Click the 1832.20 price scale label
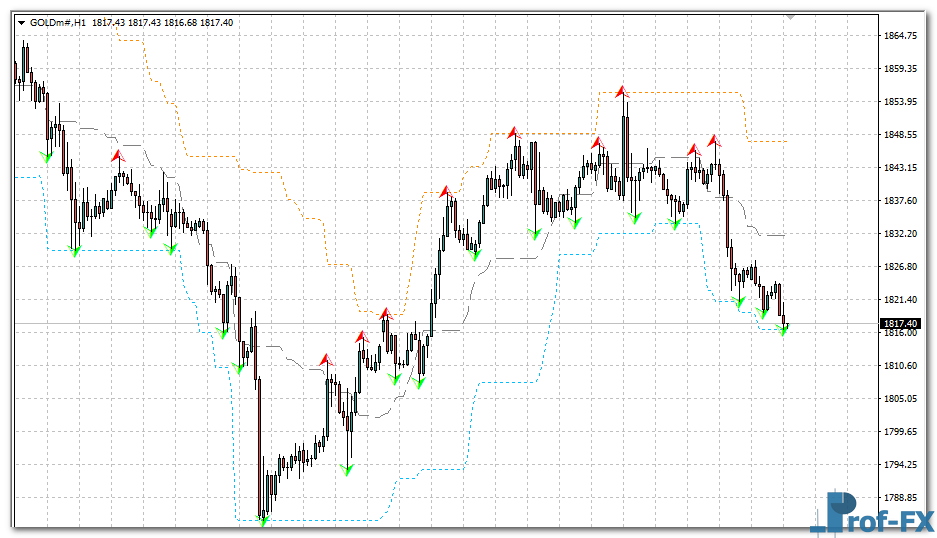 pyautogui.click(x=900, y=234)
